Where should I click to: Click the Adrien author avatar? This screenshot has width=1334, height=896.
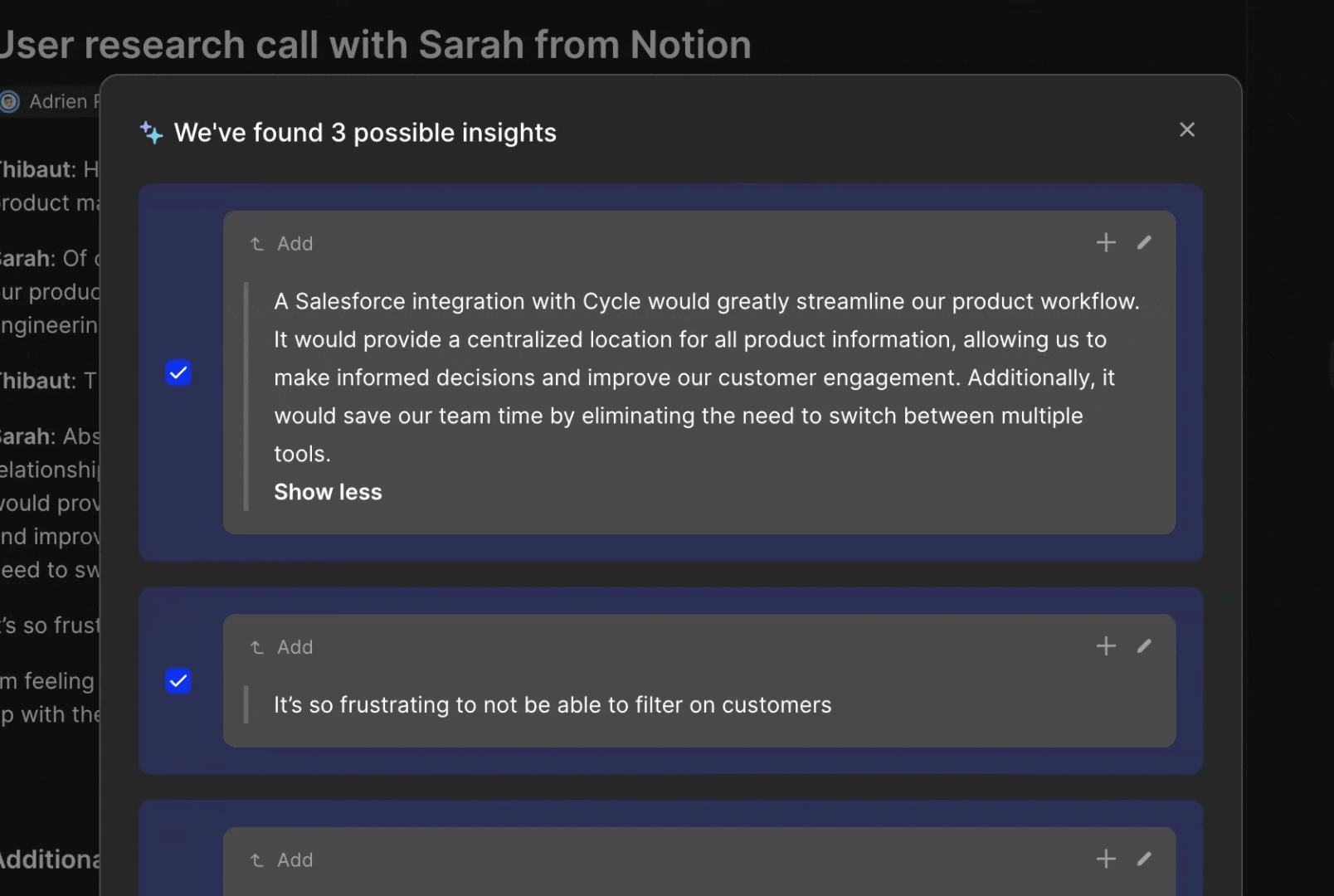[x=10, y=102]
